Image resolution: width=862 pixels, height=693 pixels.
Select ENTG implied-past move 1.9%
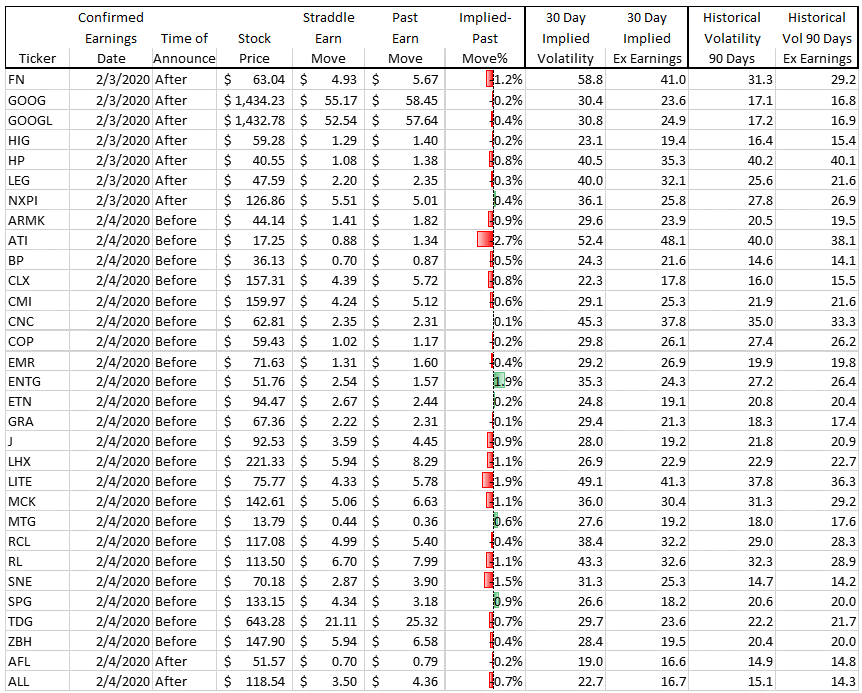[x=485, y=381]
